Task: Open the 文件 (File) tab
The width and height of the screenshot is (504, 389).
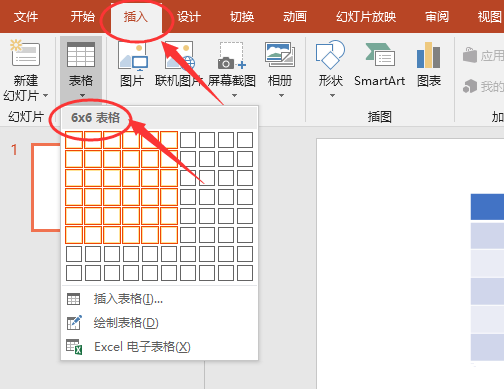Action: [26, 17]
